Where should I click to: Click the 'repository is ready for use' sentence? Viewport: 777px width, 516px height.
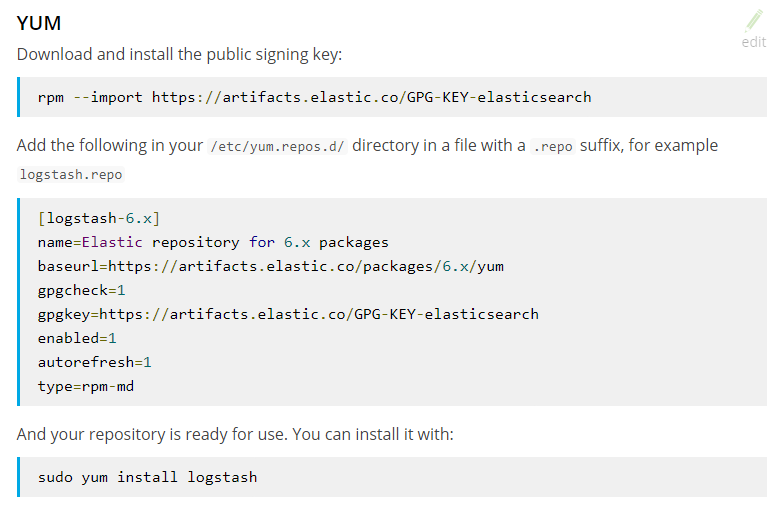tap(235, 434)
